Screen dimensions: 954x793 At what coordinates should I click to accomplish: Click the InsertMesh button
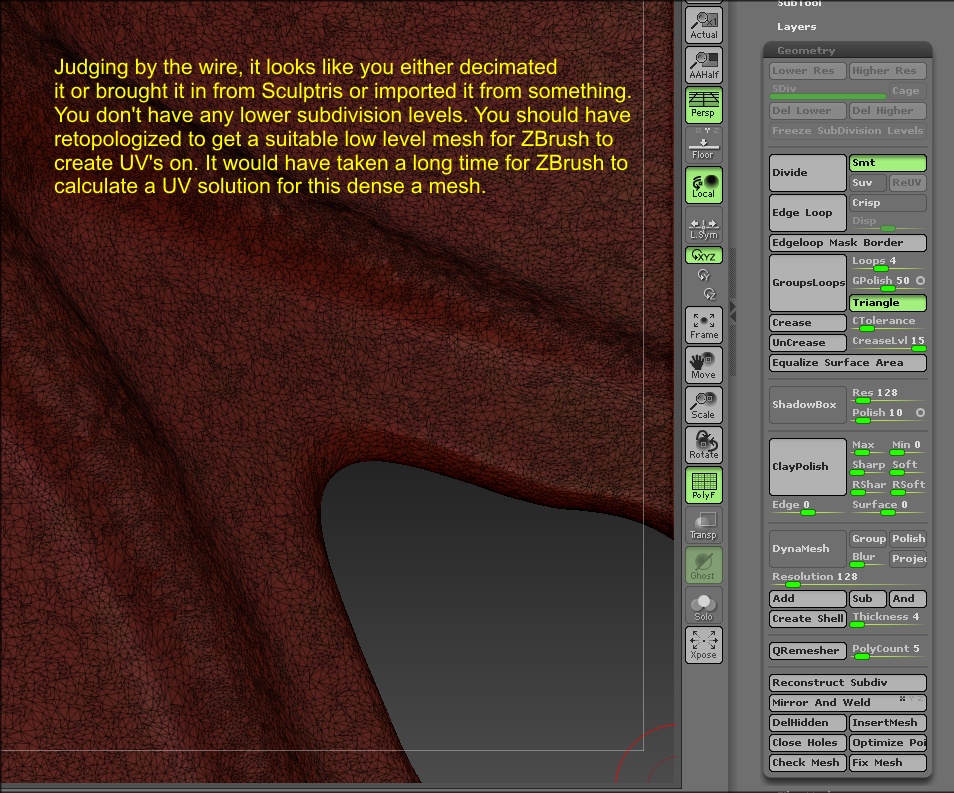(888, 723)
